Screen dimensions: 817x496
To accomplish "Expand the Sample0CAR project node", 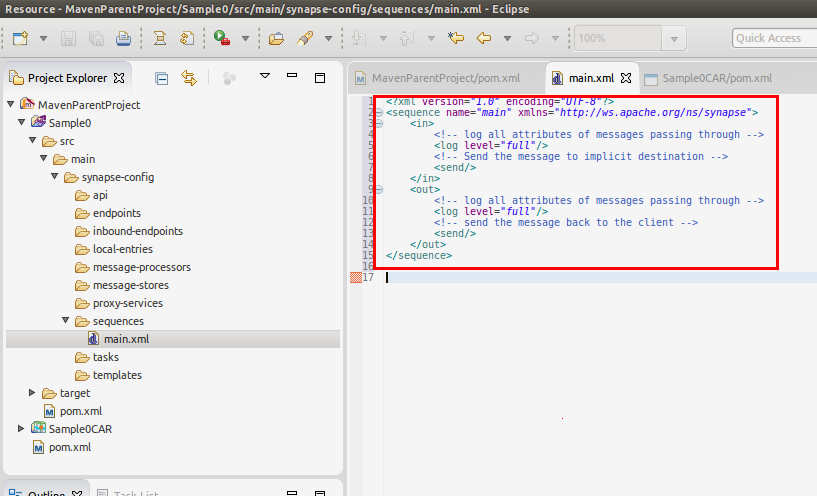I will (x=22, y=429).
